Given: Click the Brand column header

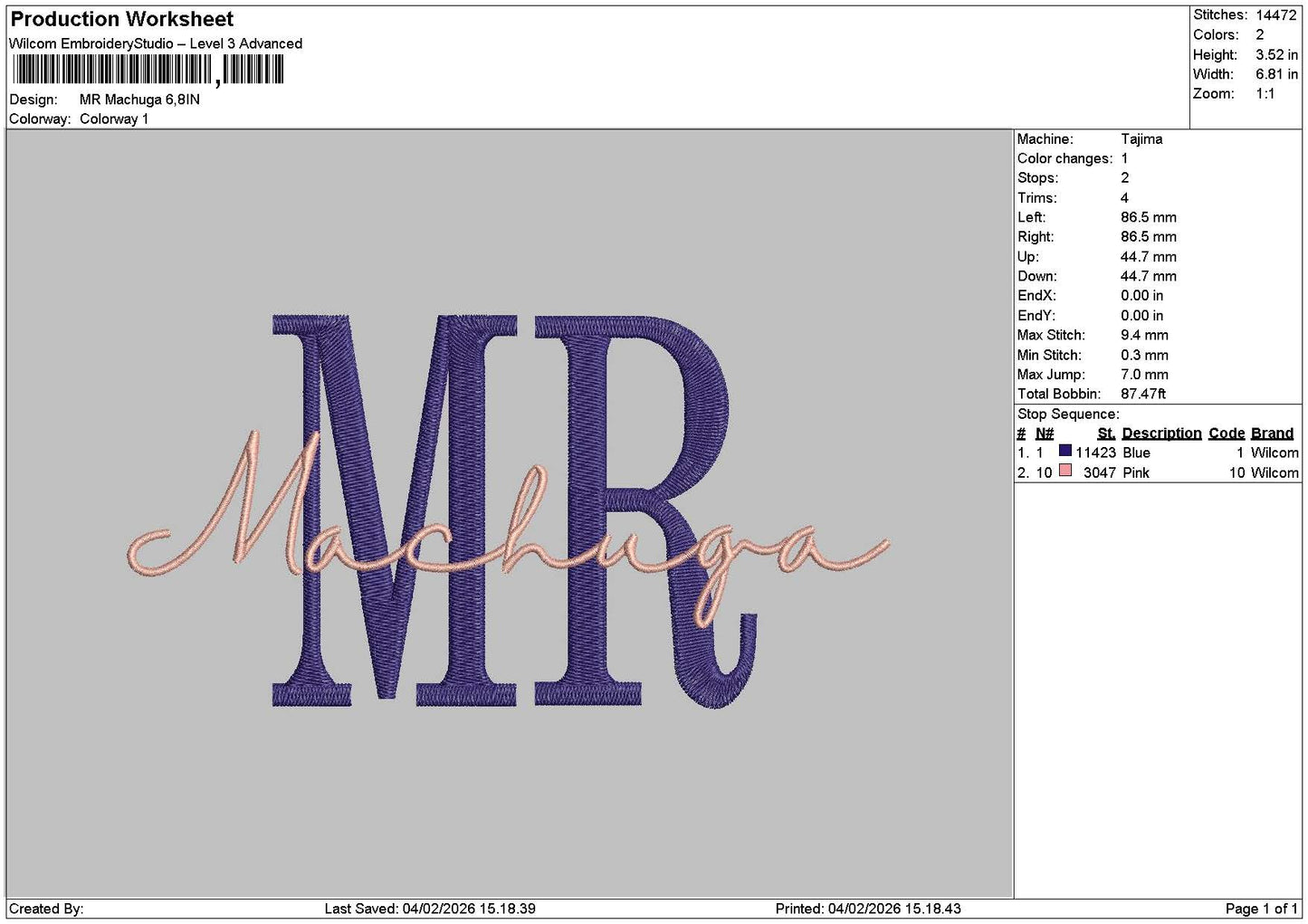Looking at the screenshot, I should 1272,433.
